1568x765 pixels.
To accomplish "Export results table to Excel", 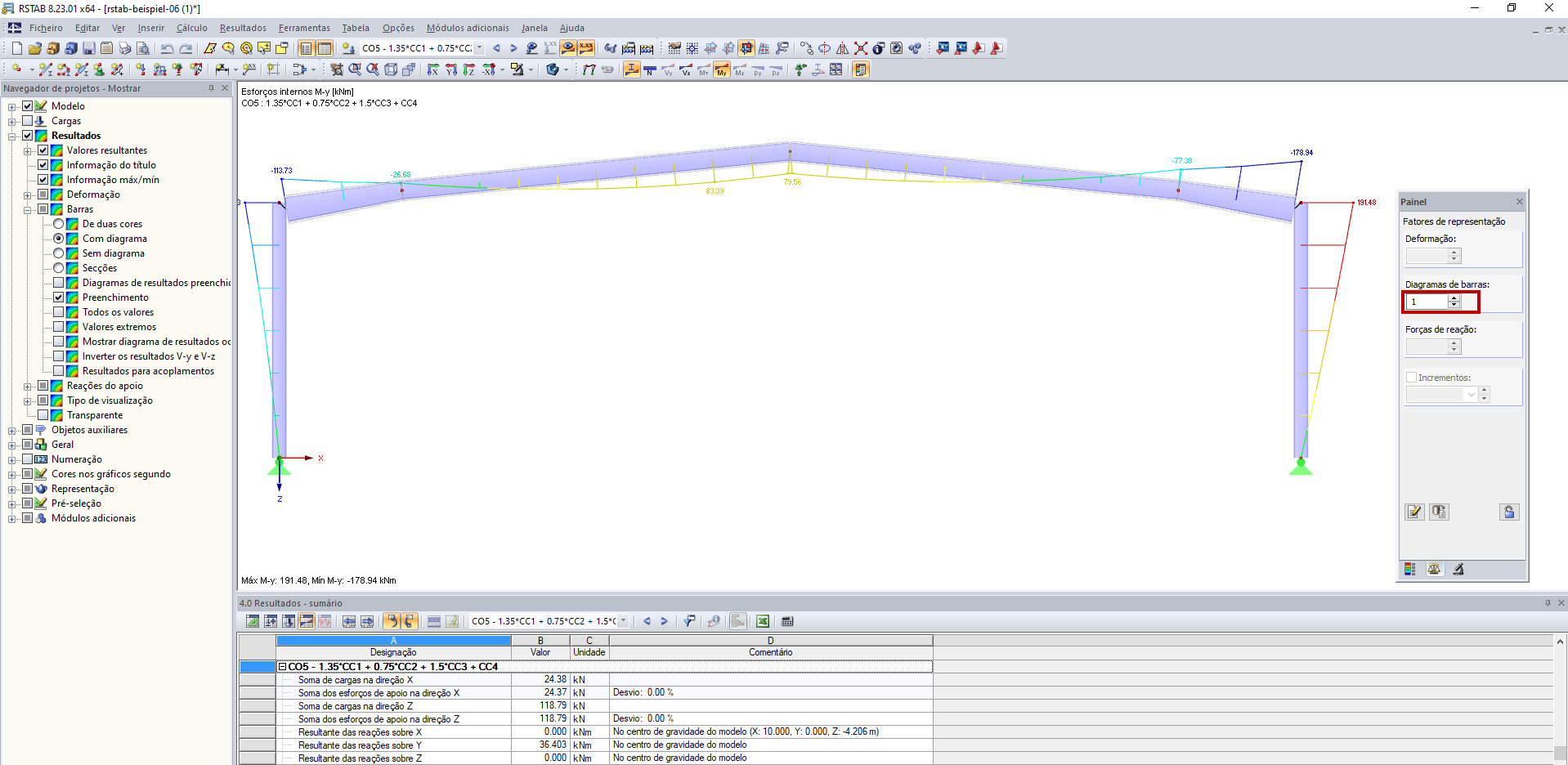I will pos(762,621).
